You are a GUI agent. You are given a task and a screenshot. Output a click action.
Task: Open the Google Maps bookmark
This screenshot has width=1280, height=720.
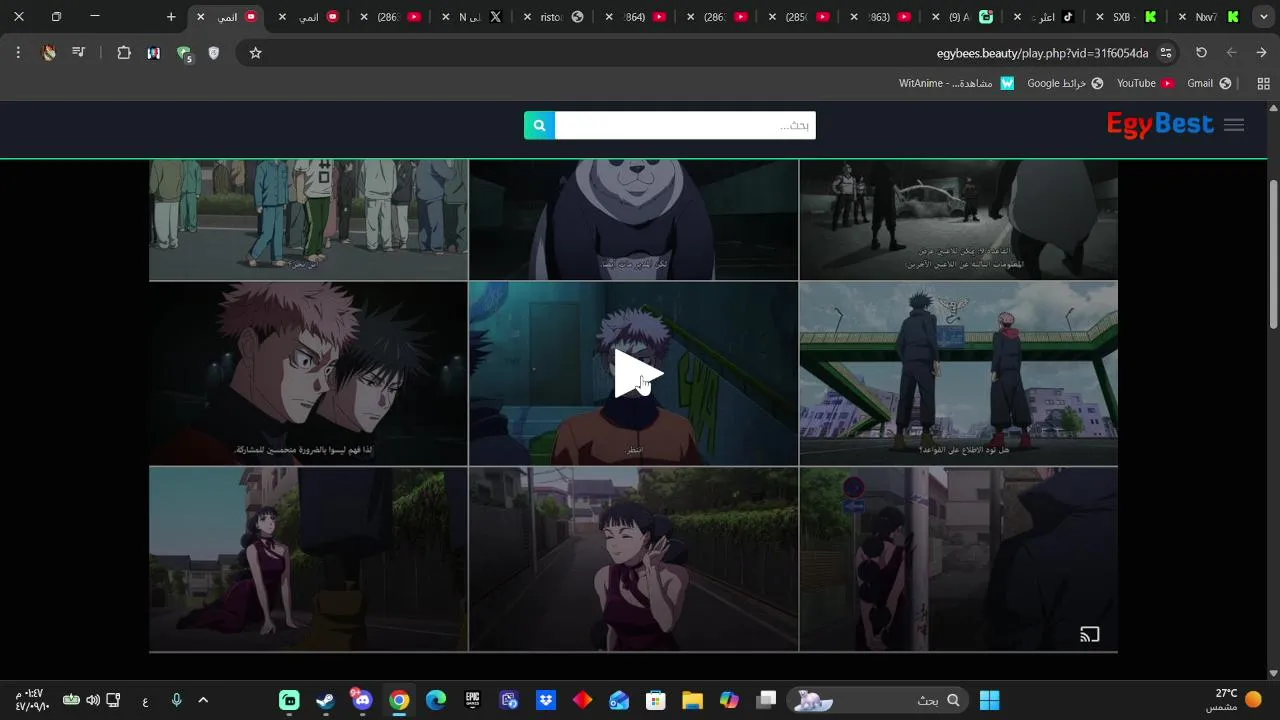(x=1065, y=83)
